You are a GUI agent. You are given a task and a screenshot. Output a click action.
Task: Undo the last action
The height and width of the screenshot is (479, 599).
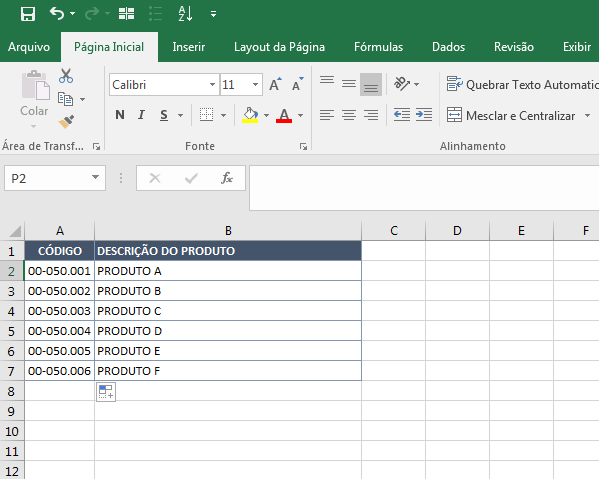coord(57,14)
